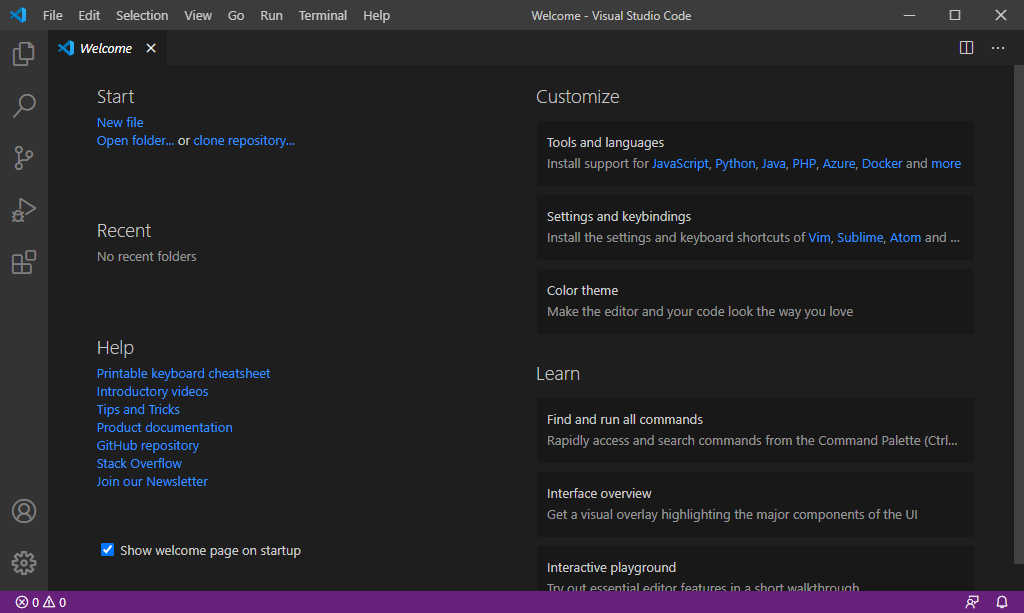Maximize the Visual Studio Code window
The width and height of the screenshot is (1024, 613).
tap(955, 15)
